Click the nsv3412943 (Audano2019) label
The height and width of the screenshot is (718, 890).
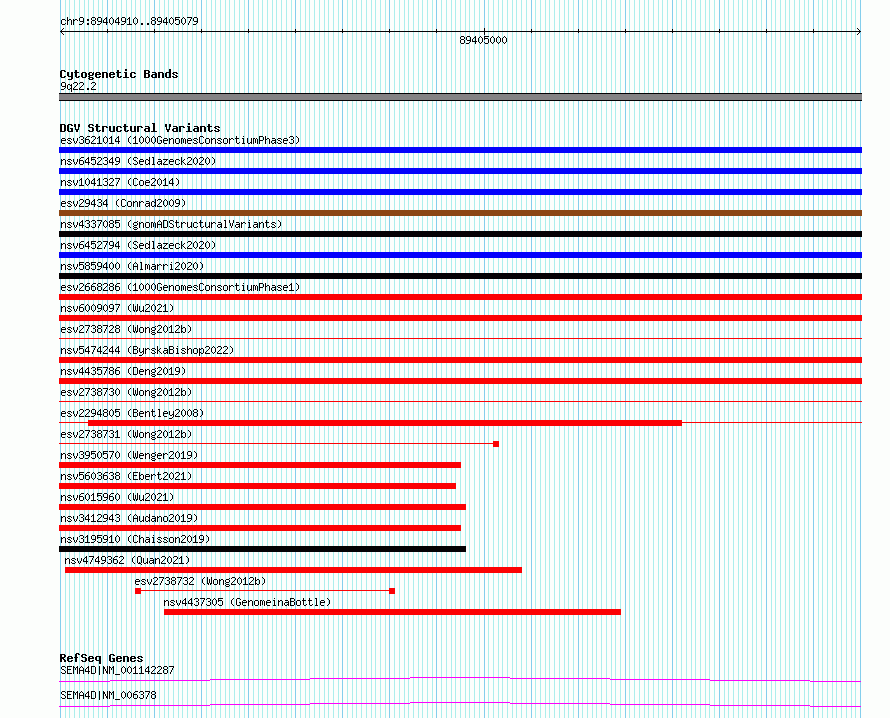click(129, 518)
